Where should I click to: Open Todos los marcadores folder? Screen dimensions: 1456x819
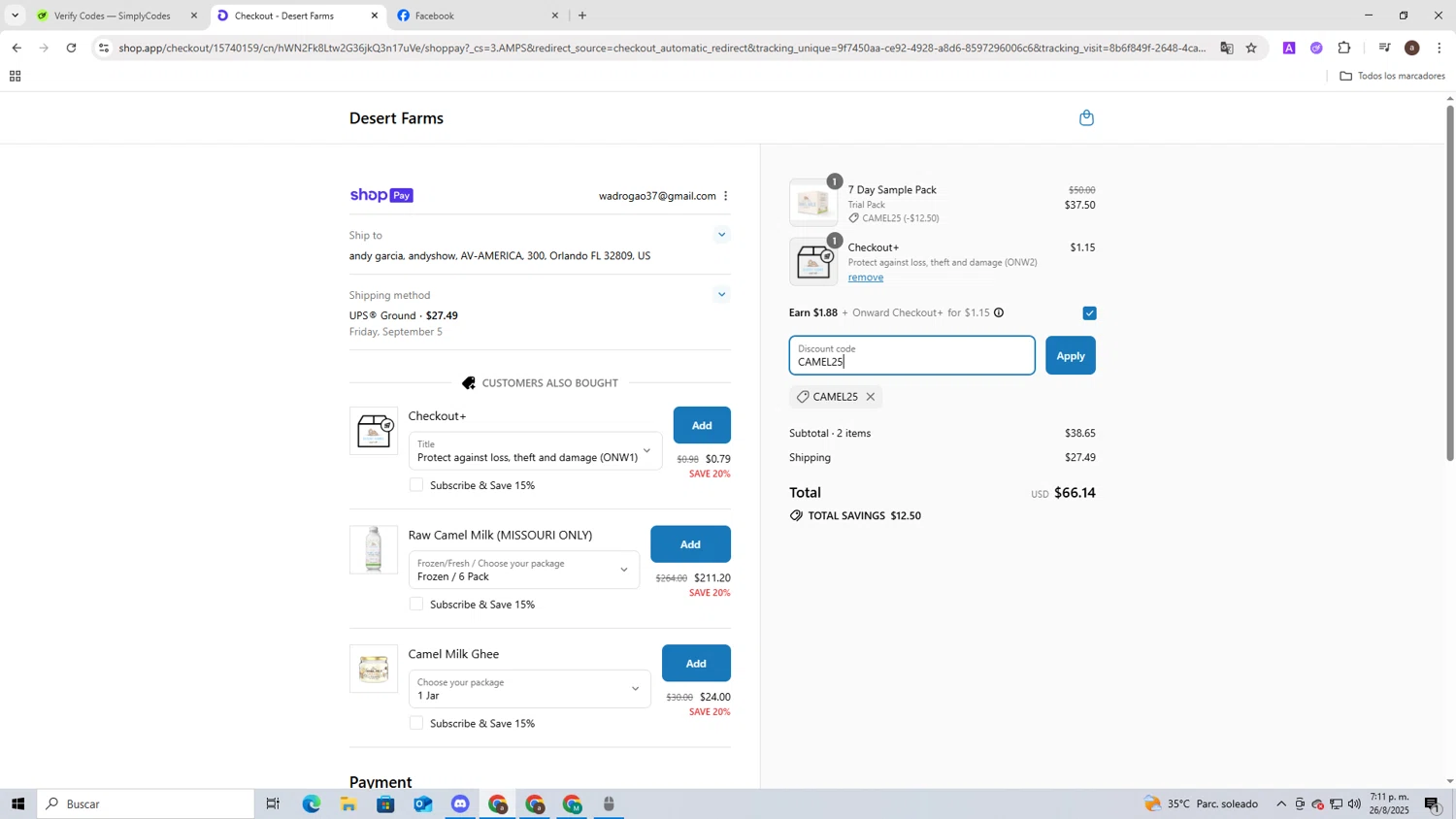coord(1392,76)
